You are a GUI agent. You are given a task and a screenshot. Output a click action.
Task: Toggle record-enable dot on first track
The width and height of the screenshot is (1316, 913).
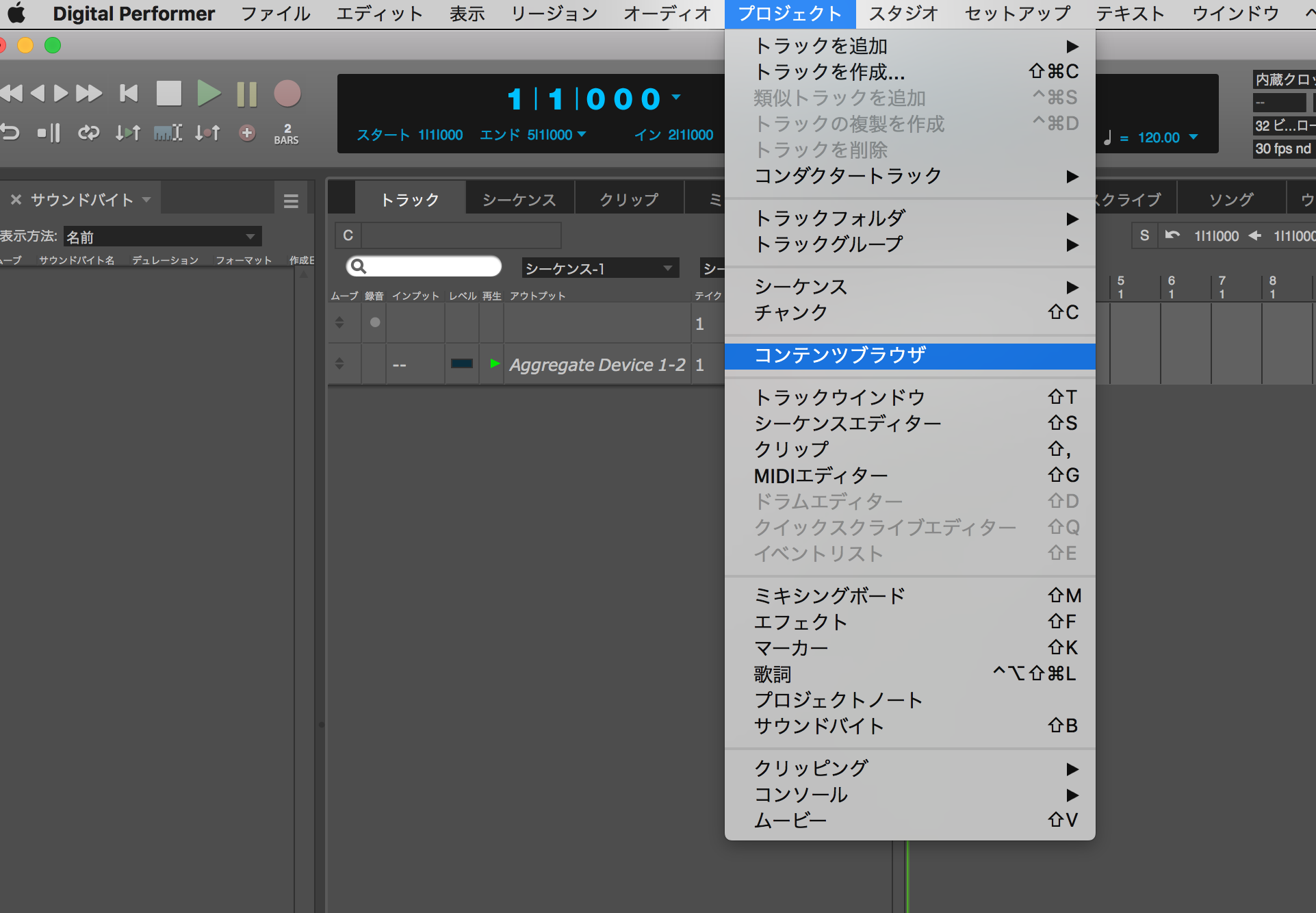375,322
